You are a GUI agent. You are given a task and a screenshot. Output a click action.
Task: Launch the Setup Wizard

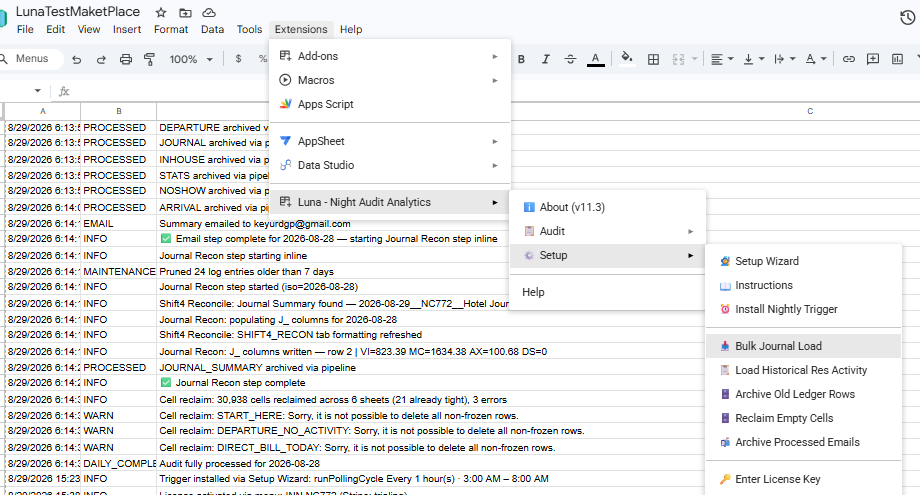coord(803,261)
